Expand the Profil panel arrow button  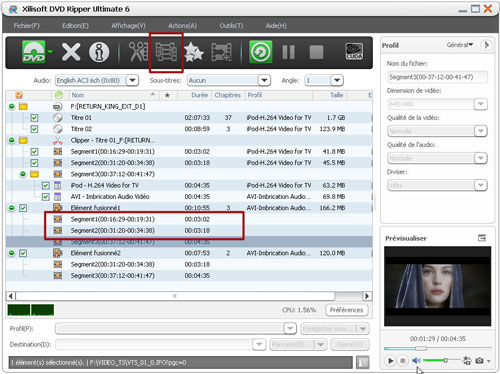[x=486, y=45]
